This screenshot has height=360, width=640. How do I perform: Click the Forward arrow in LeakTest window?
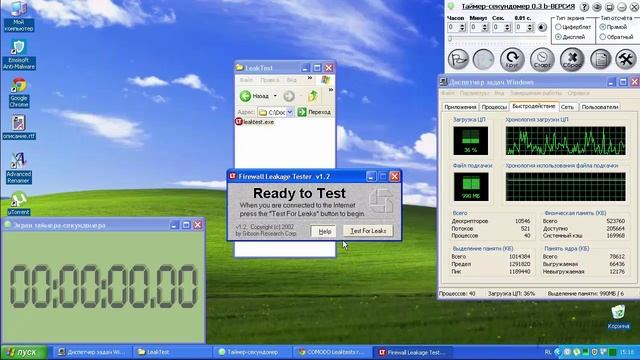(x=289, y=96)
